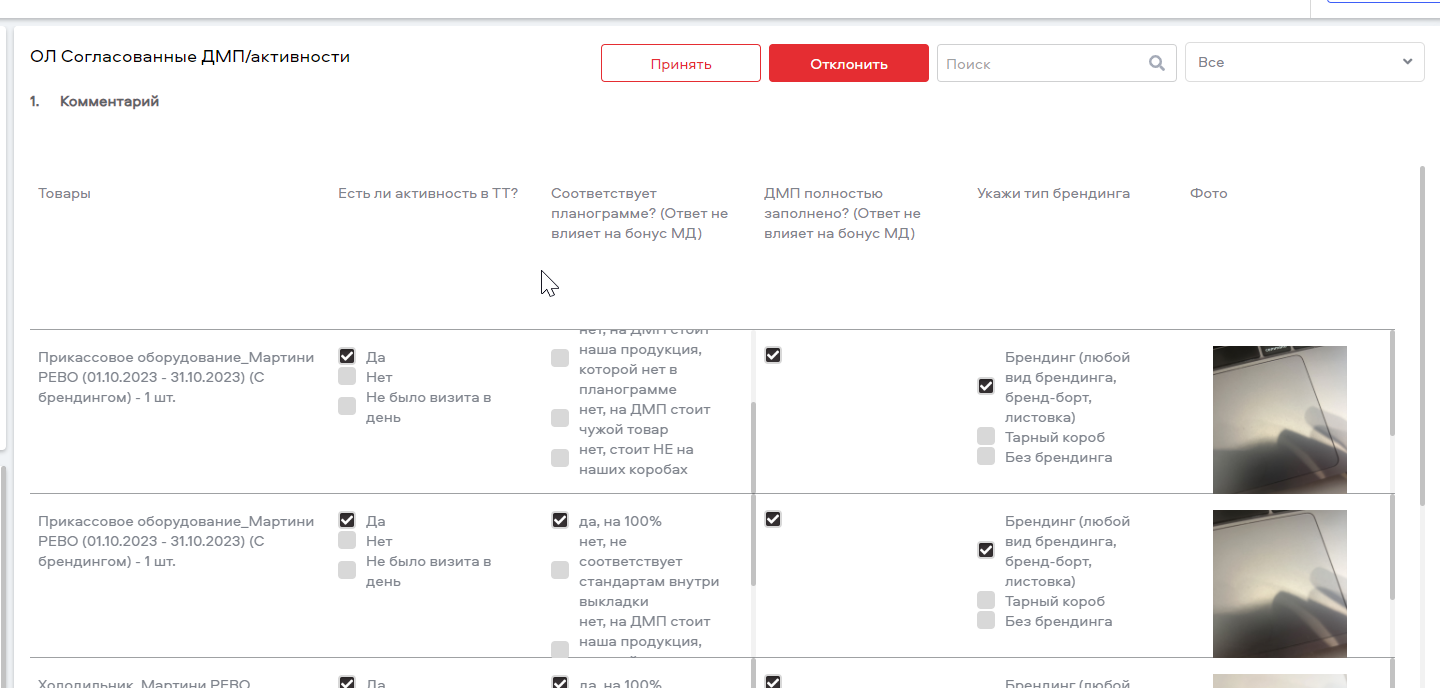This screenshot has width=1440, height=688.
Task: Click the Комментарий label
Action: (109, 101)
